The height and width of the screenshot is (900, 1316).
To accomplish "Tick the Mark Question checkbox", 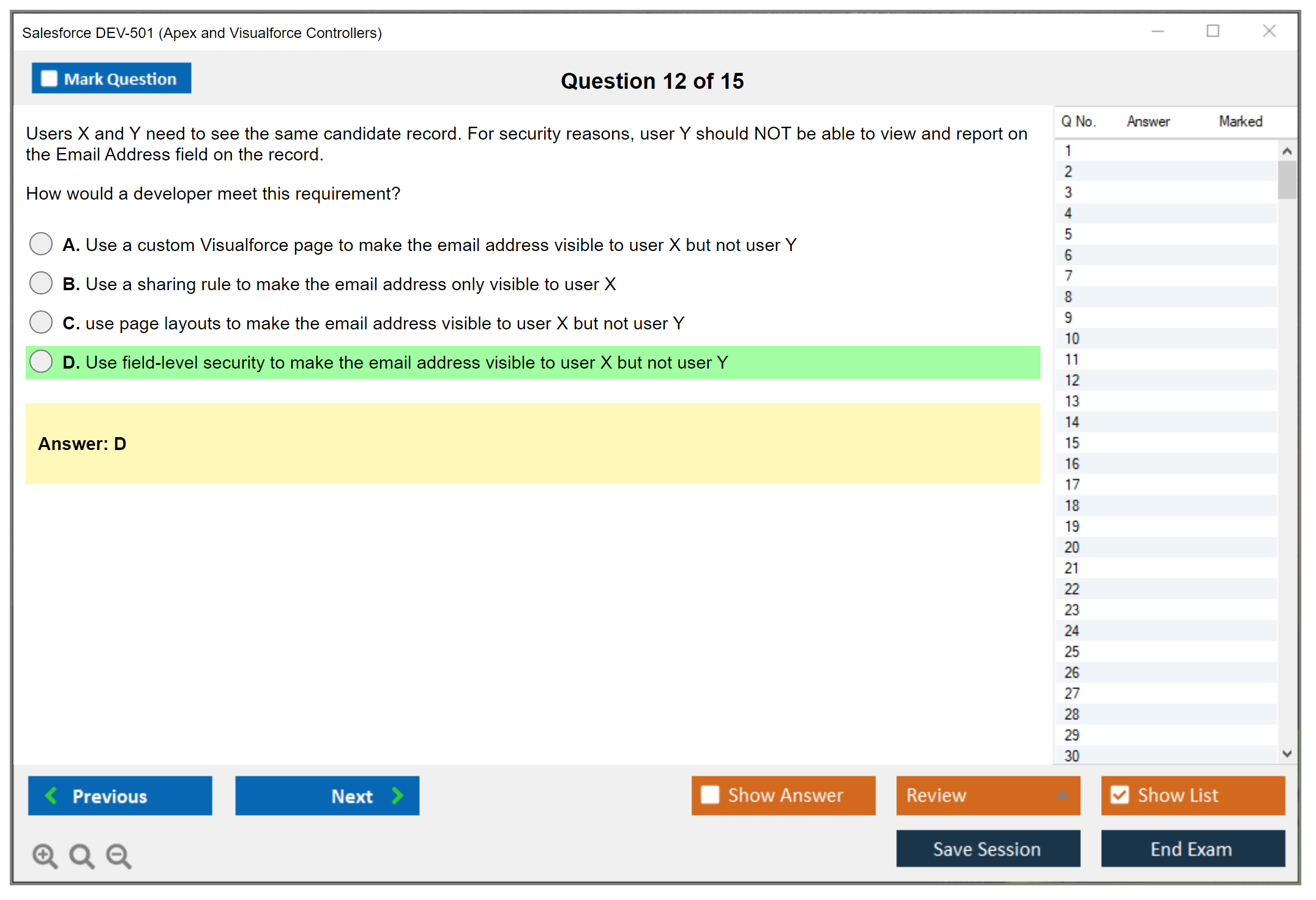I will tap(49, 78).
